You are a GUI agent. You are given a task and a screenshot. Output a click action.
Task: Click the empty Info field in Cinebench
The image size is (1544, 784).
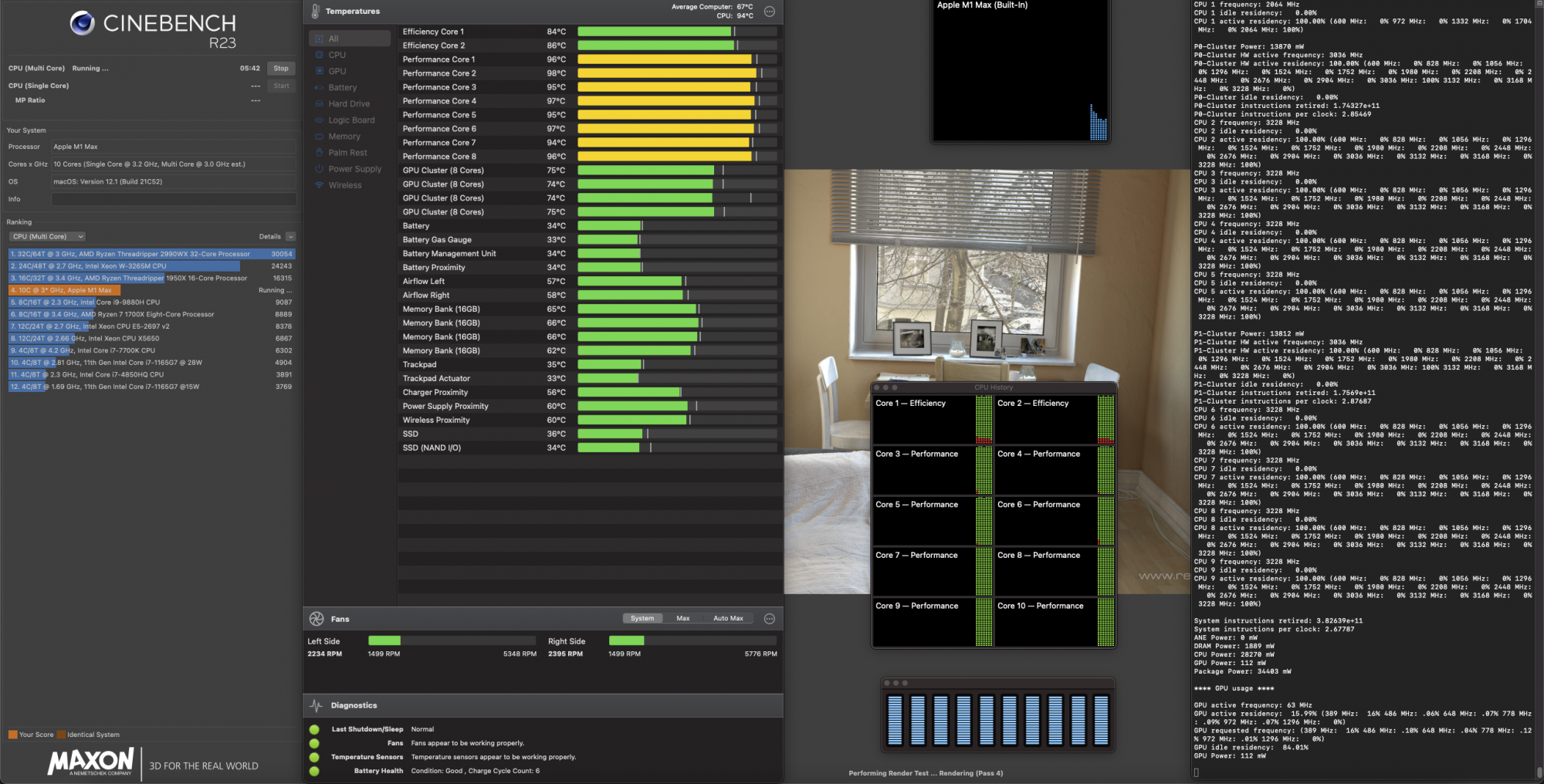(x=174, y=199)
